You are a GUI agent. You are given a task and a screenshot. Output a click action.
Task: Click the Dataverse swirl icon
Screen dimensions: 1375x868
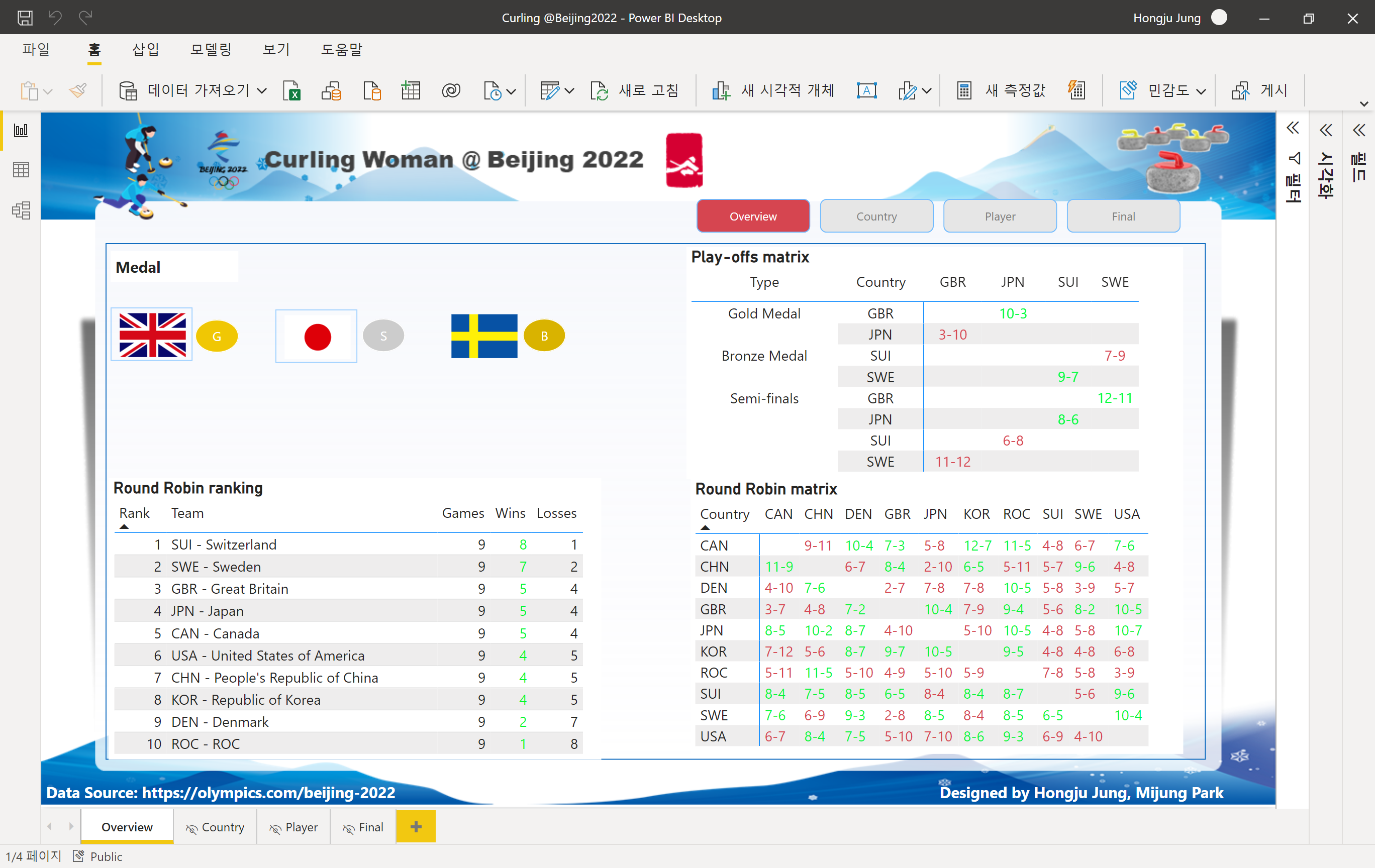[450, 91]
